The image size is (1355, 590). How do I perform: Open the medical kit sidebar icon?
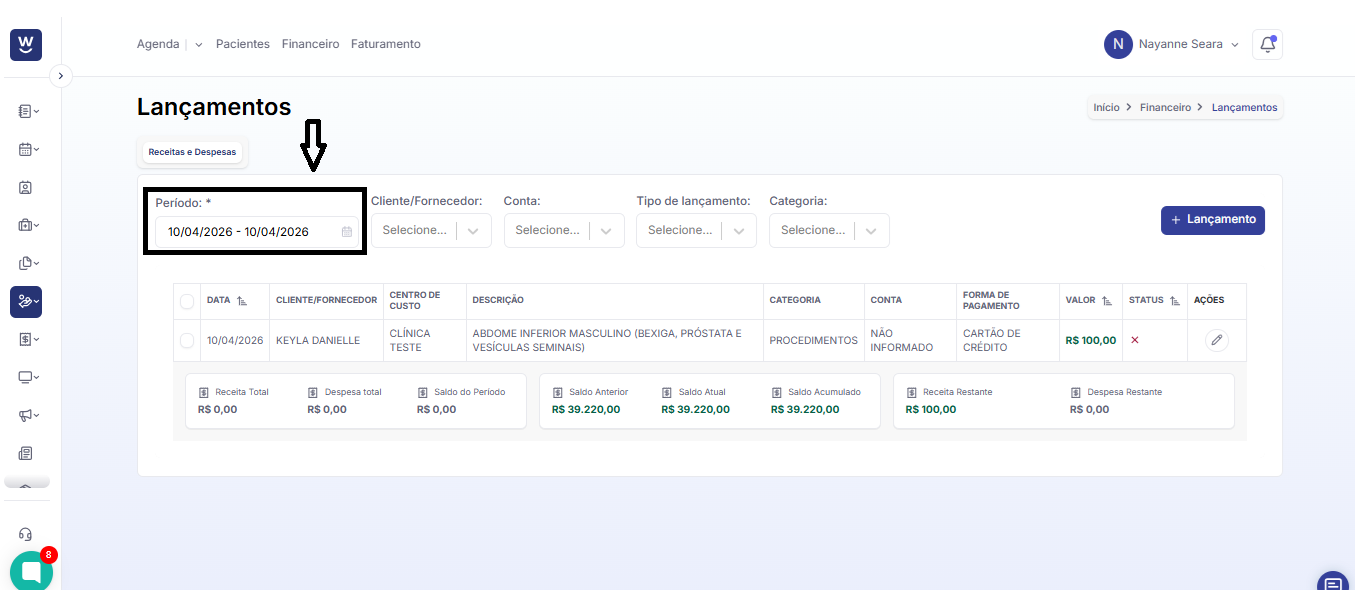(x=25, y=225)
